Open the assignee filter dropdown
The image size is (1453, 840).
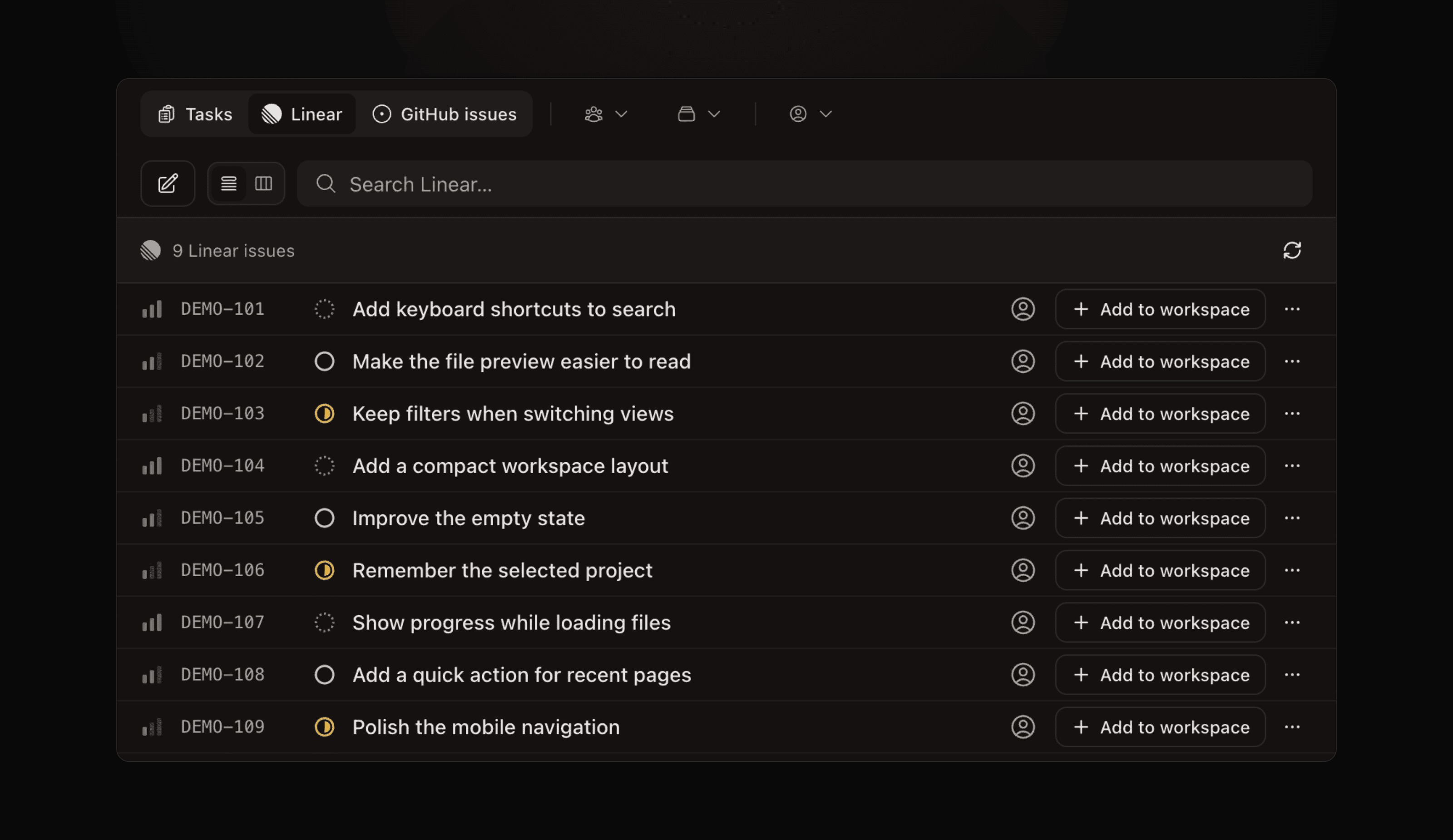(810, 114)
